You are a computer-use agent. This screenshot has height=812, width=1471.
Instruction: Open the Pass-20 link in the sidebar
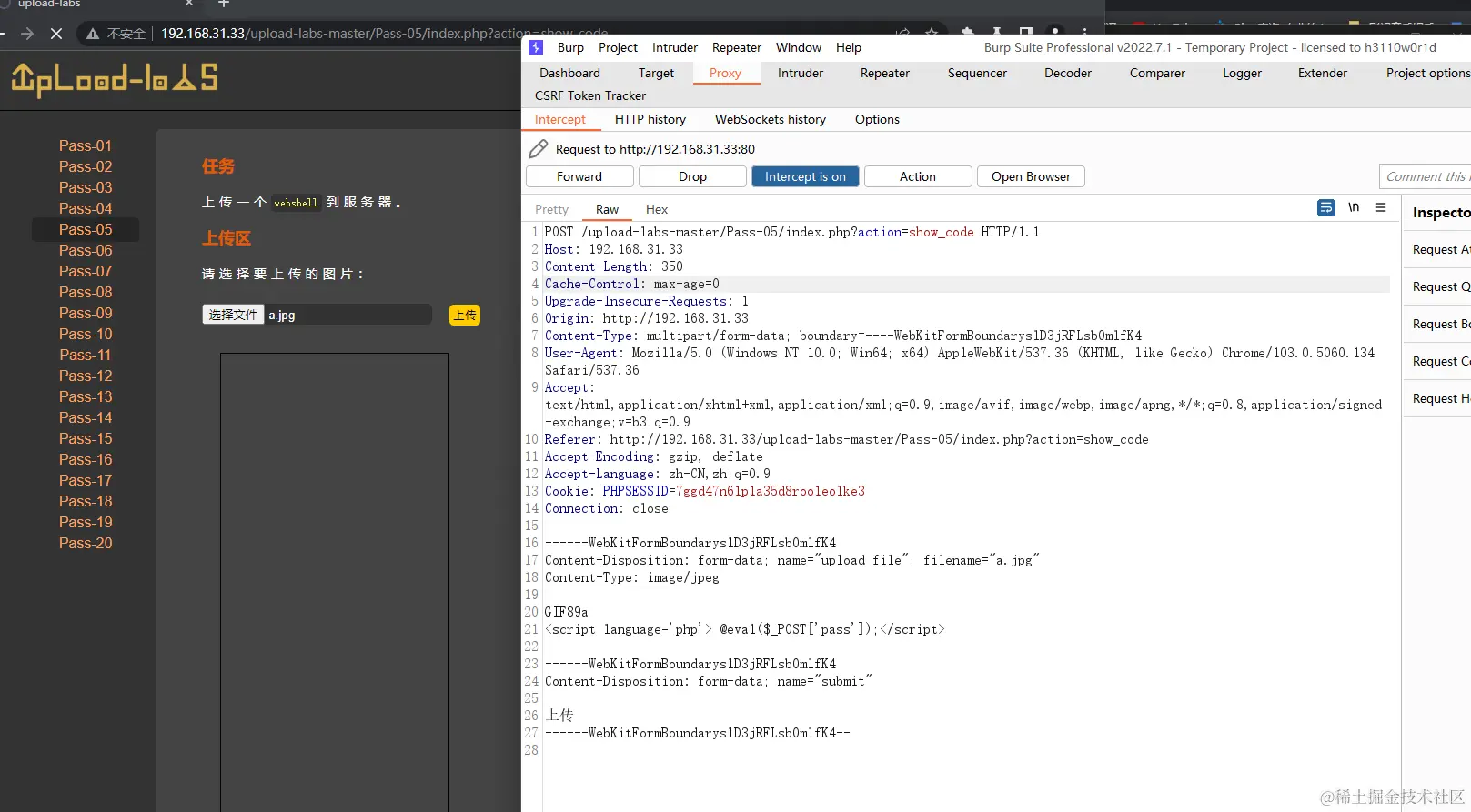click(86, 543)
